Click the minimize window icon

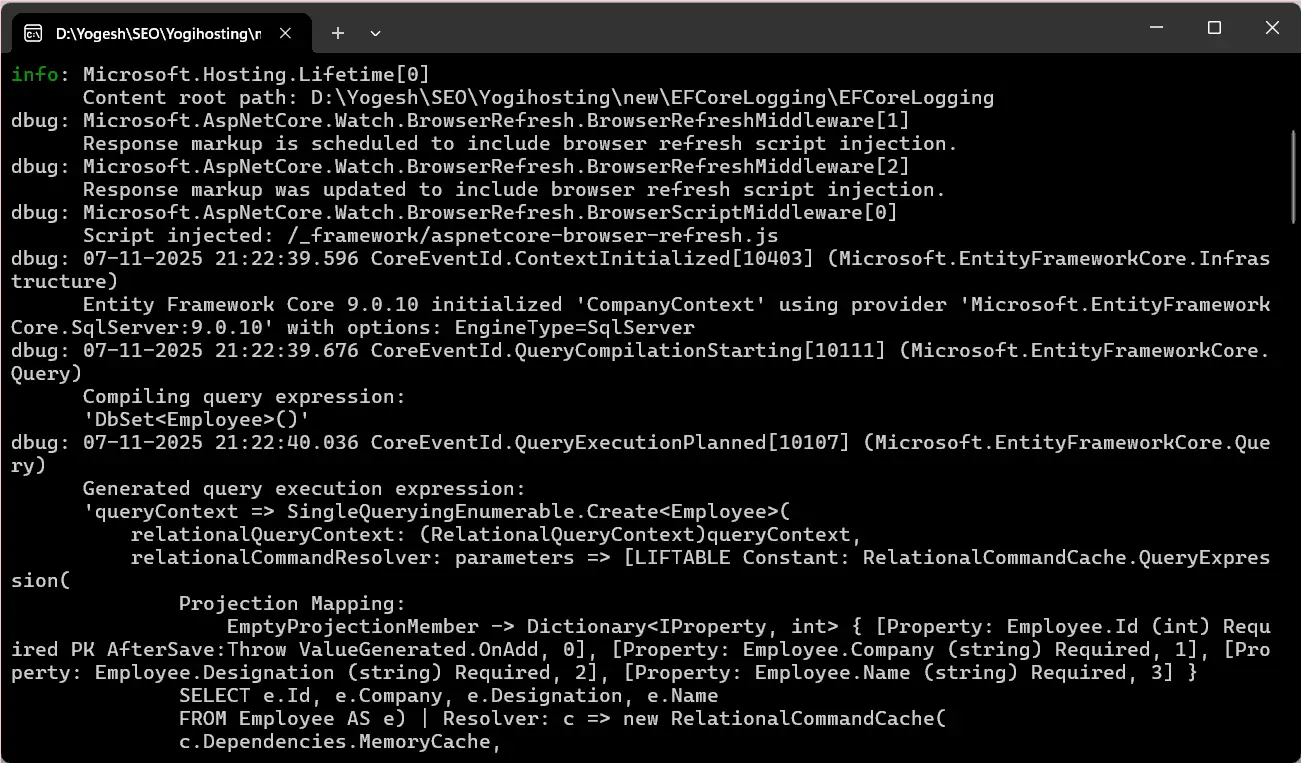pyautogui.click(x=1155, y=28)
